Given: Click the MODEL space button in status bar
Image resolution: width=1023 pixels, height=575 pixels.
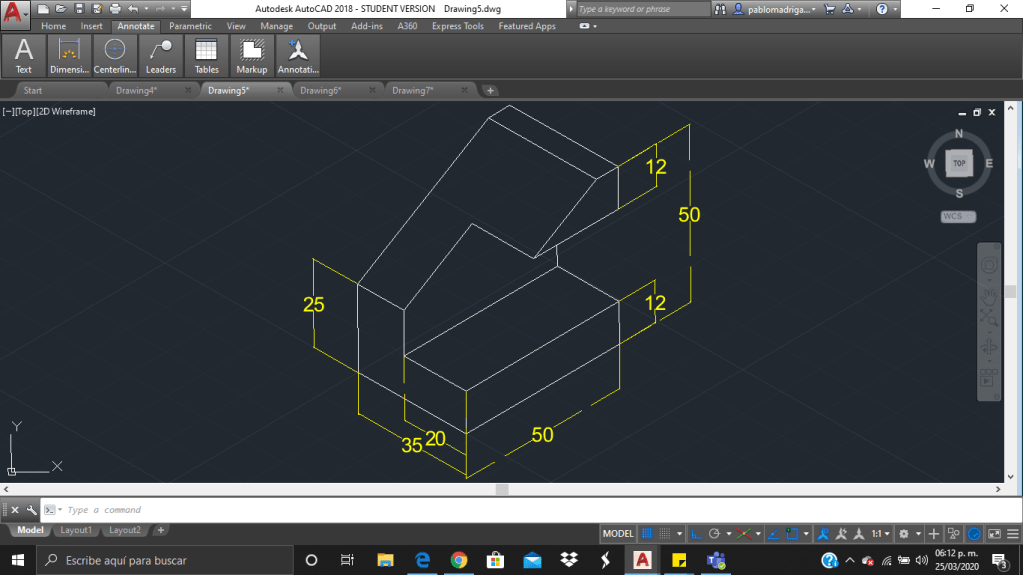Looking at the screenshot, I should tap(617, 534).
